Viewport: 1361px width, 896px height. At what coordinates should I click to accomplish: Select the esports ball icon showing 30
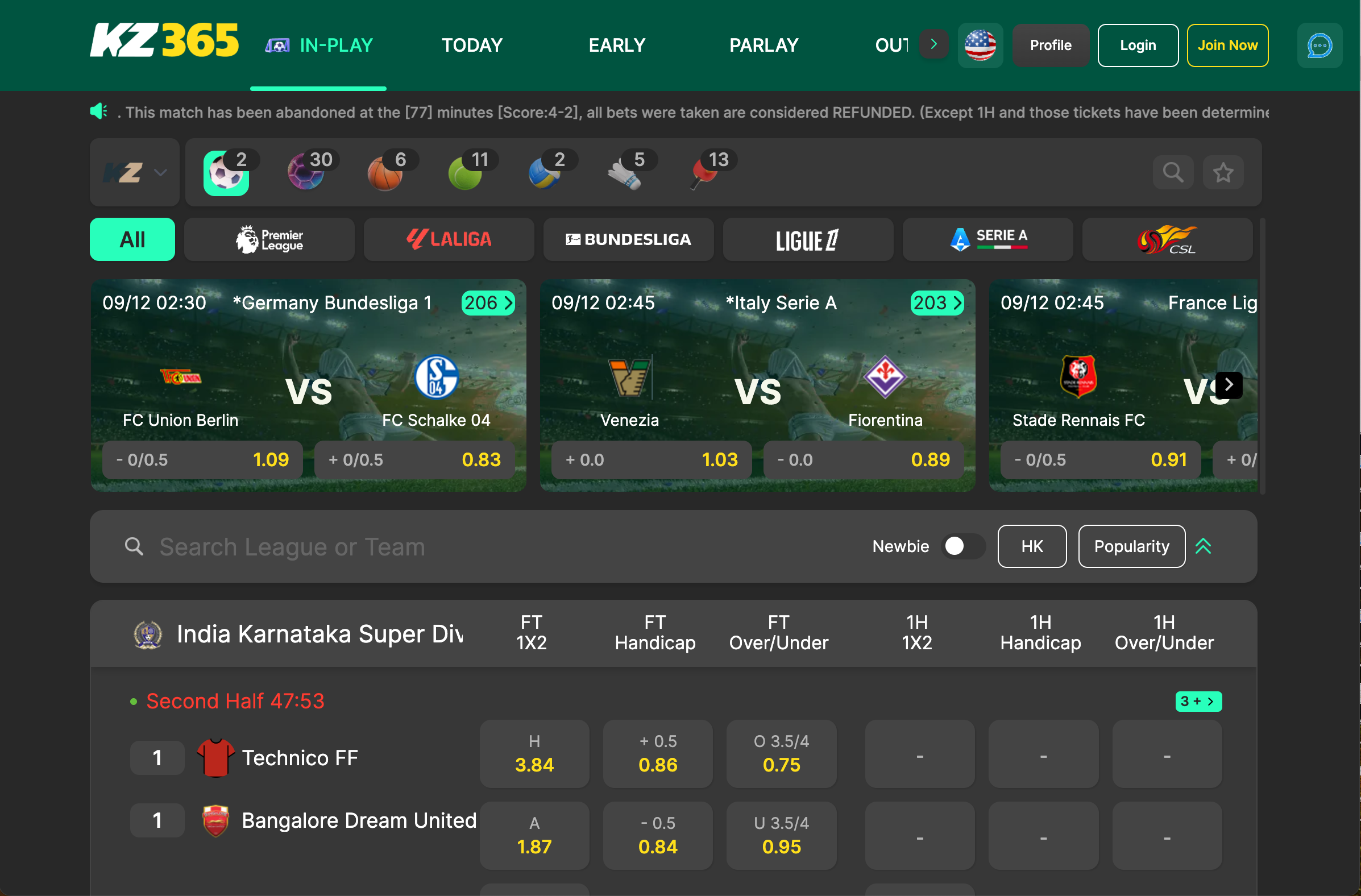pyautogui.click(x=306, y=172)
